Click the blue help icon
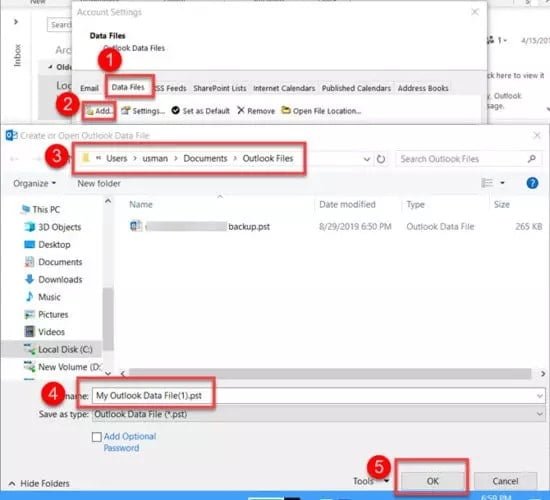The height and width of the screenshot is (500, 550). 532,183
